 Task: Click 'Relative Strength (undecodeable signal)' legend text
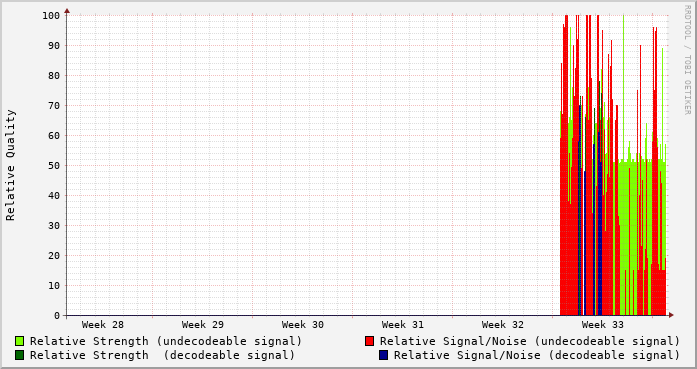(166, 341)
